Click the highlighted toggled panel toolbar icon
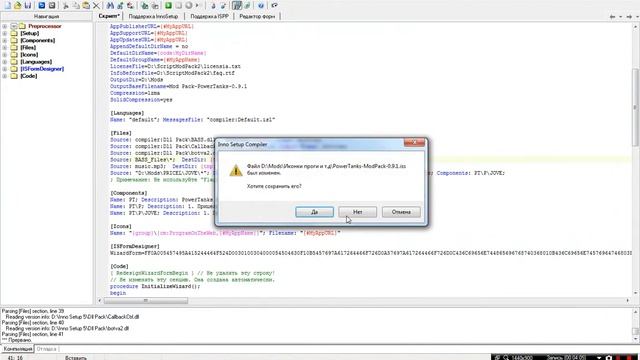This screenshot has height=360, width=640. [237, 5]
